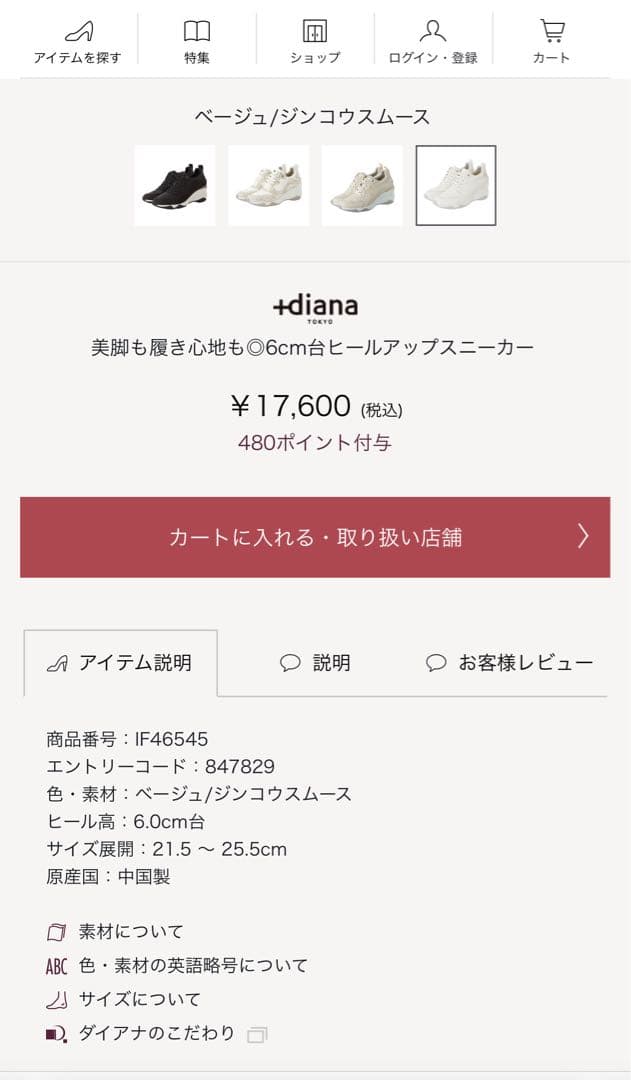The height and width of the screenshot is (1080, 631).
Task: Open the サイズについて link
Action: tap(139, 999)
